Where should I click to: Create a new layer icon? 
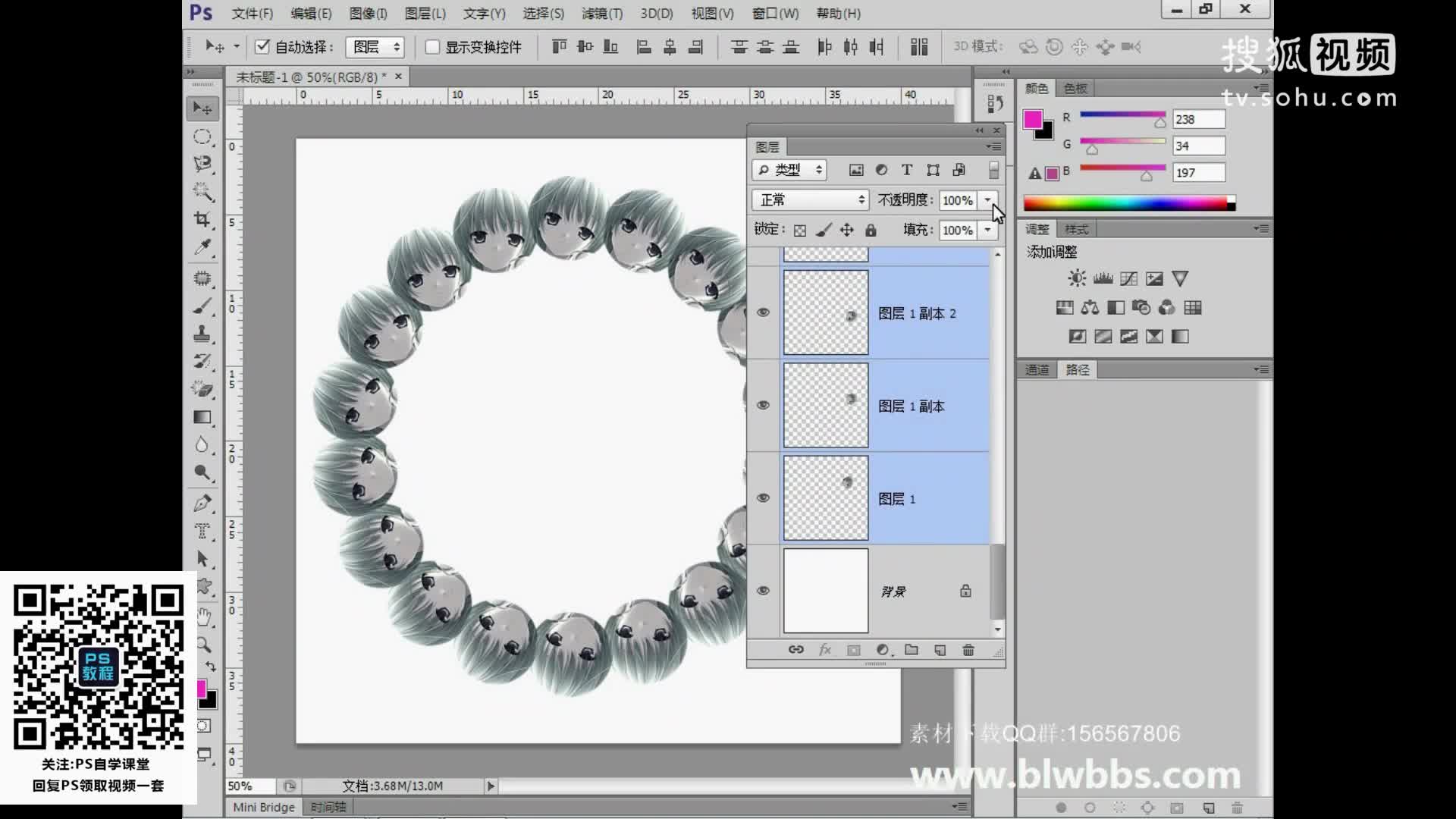(940, 650)
